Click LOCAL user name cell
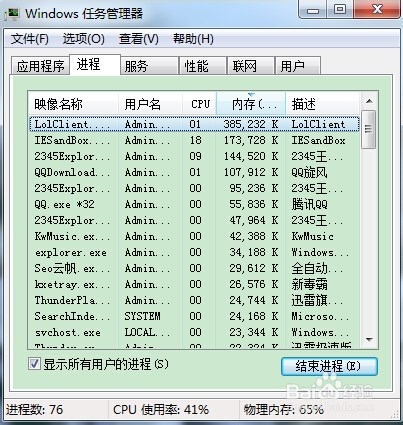This screenshot has height=425, width=403. pos(147,332)
